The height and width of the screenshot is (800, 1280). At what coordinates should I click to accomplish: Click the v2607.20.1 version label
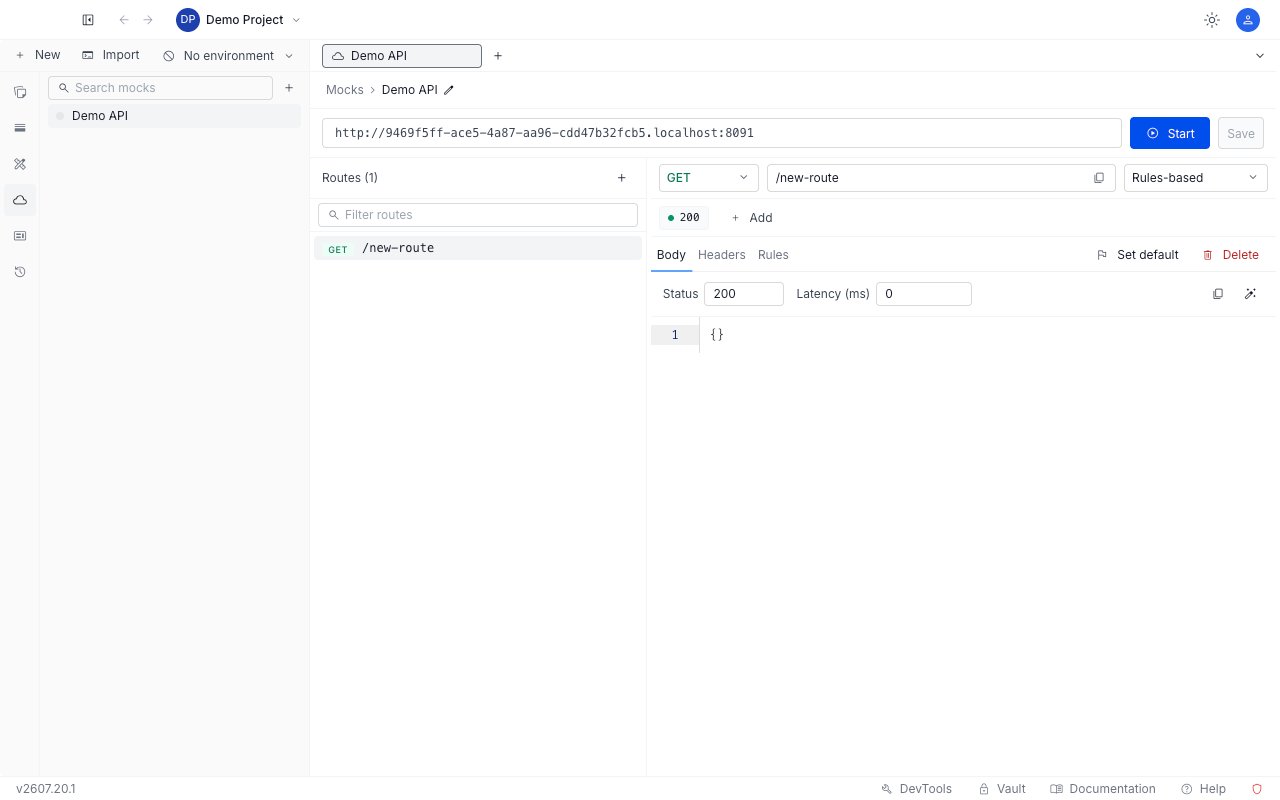coord(46,789)
